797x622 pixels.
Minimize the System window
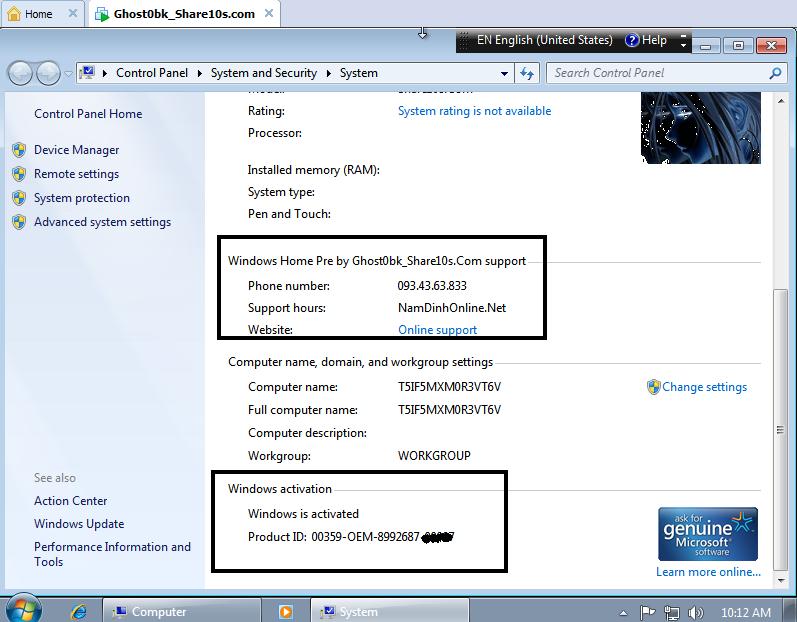[706, 46]
